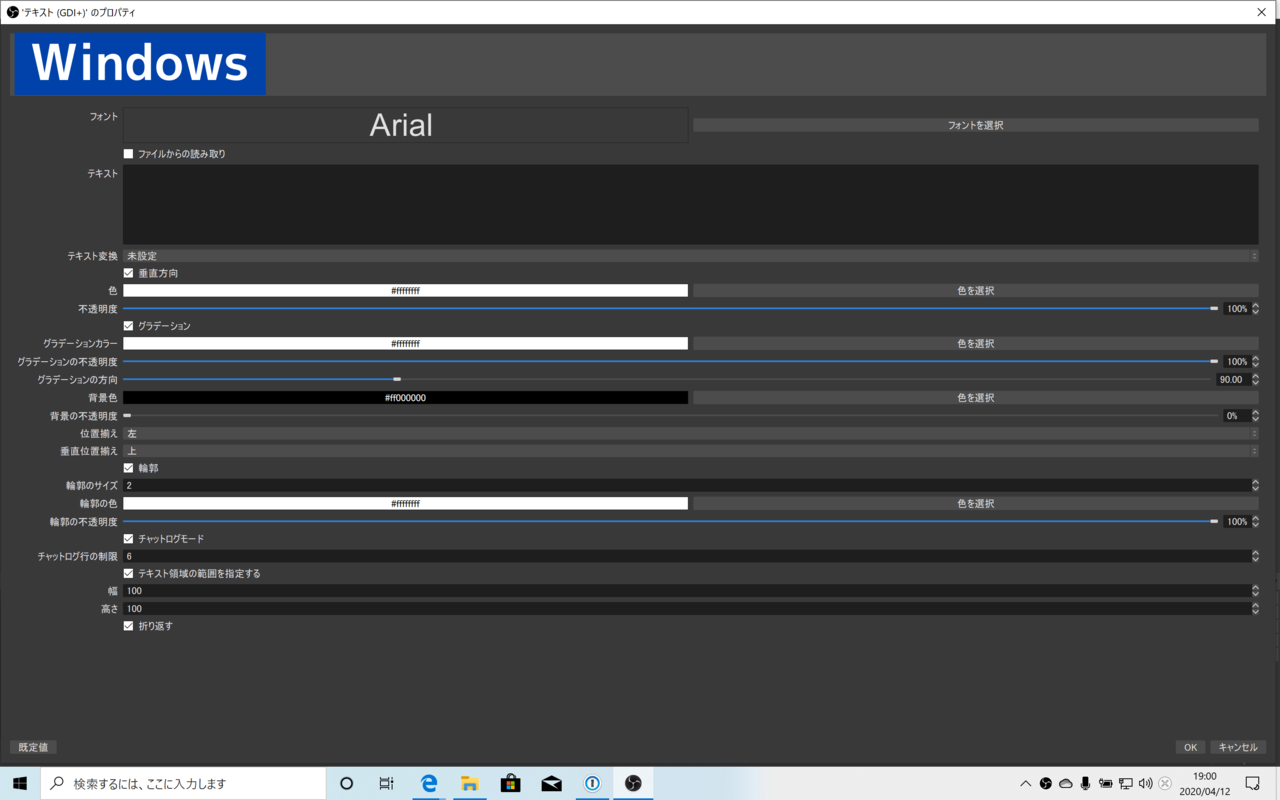
Task: Click the Arial font preview box
Action: click(x=405, y=125)
